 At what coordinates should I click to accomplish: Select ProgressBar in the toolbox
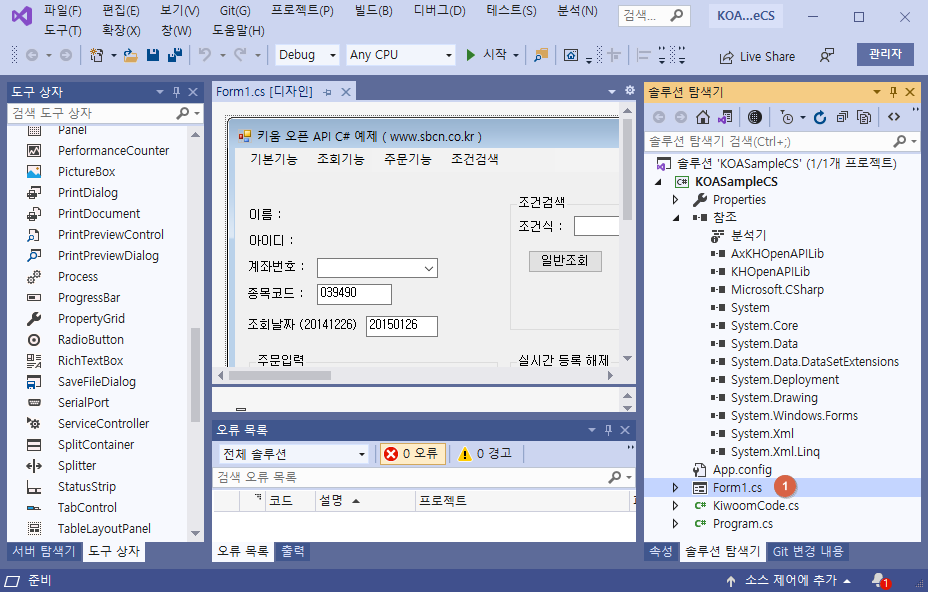(89, 298)
